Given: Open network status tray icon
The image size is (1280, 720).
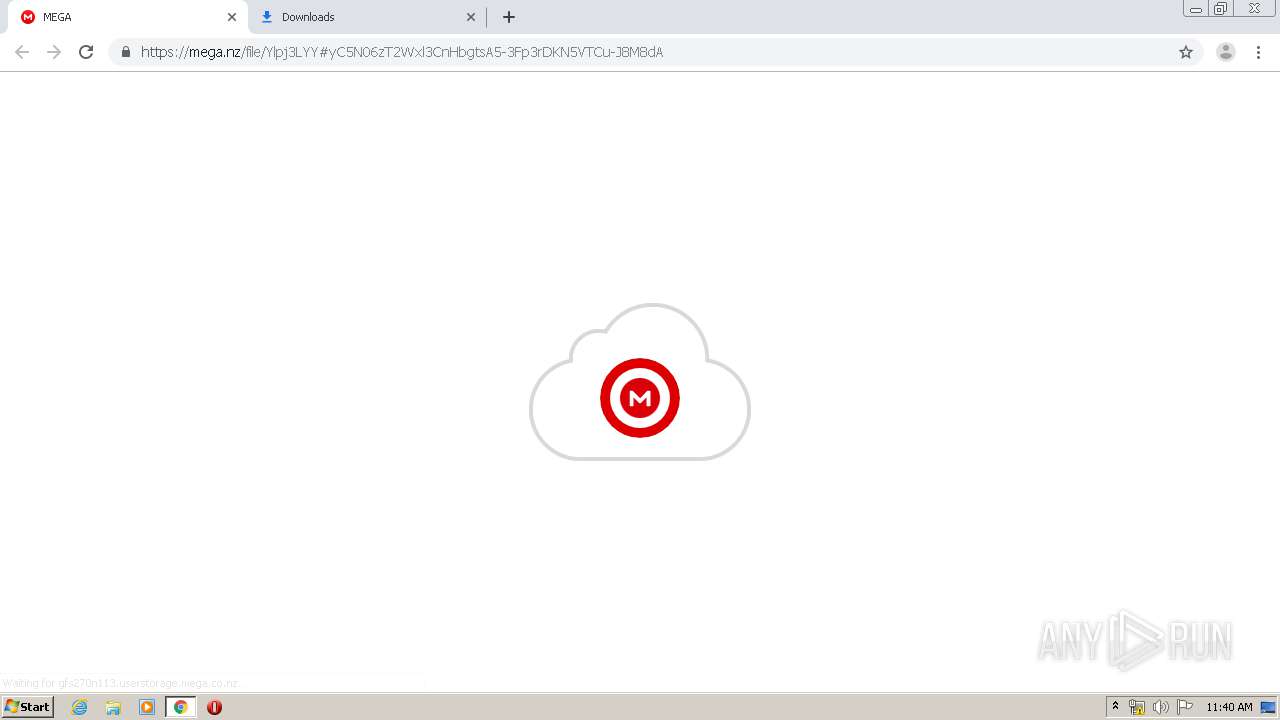Looking at the screenshot, I should click(x=1137, y=707).
